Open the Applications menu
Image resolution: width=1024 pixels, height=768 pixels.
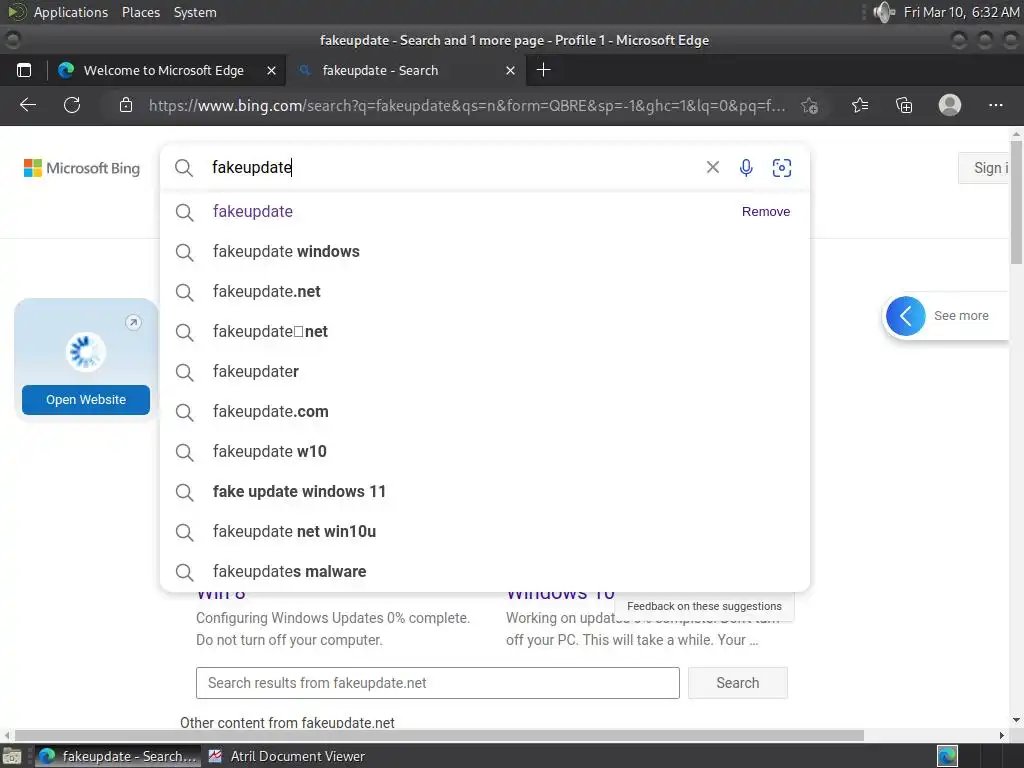pyautogui.click(x=71, y=12)
